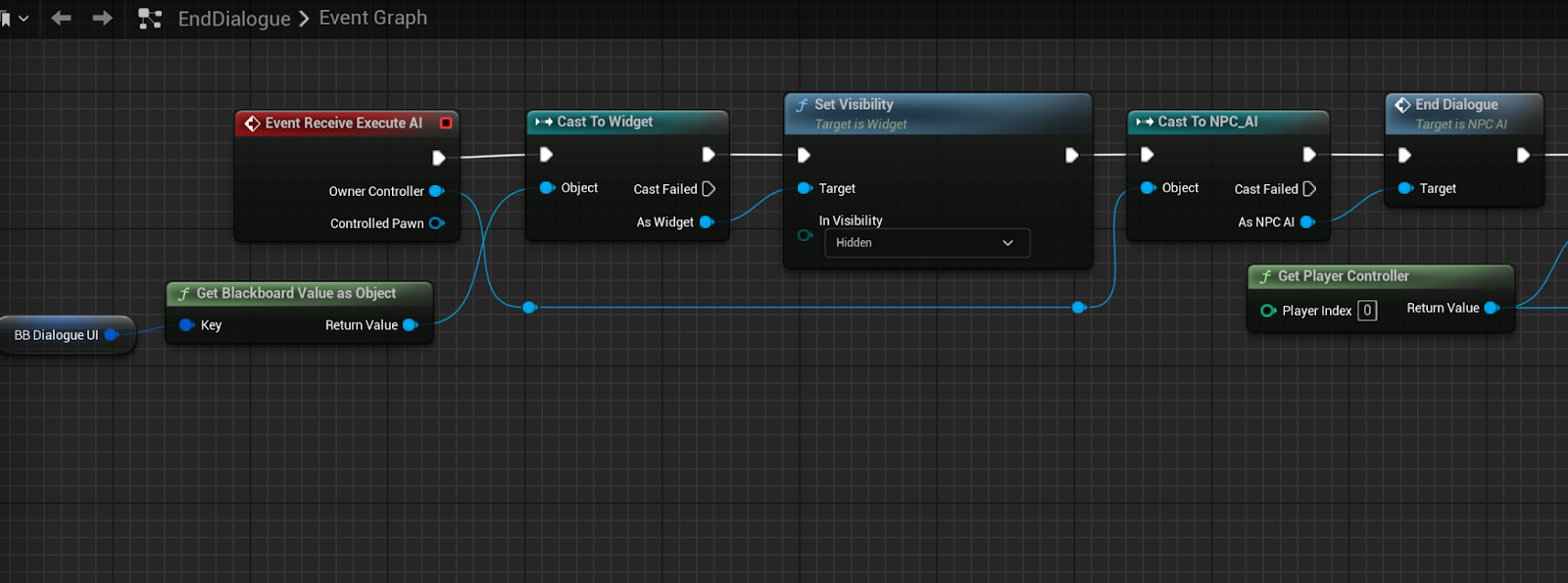Click the exec output pin of Event Receive Execute AI

(x=439, y=158)
